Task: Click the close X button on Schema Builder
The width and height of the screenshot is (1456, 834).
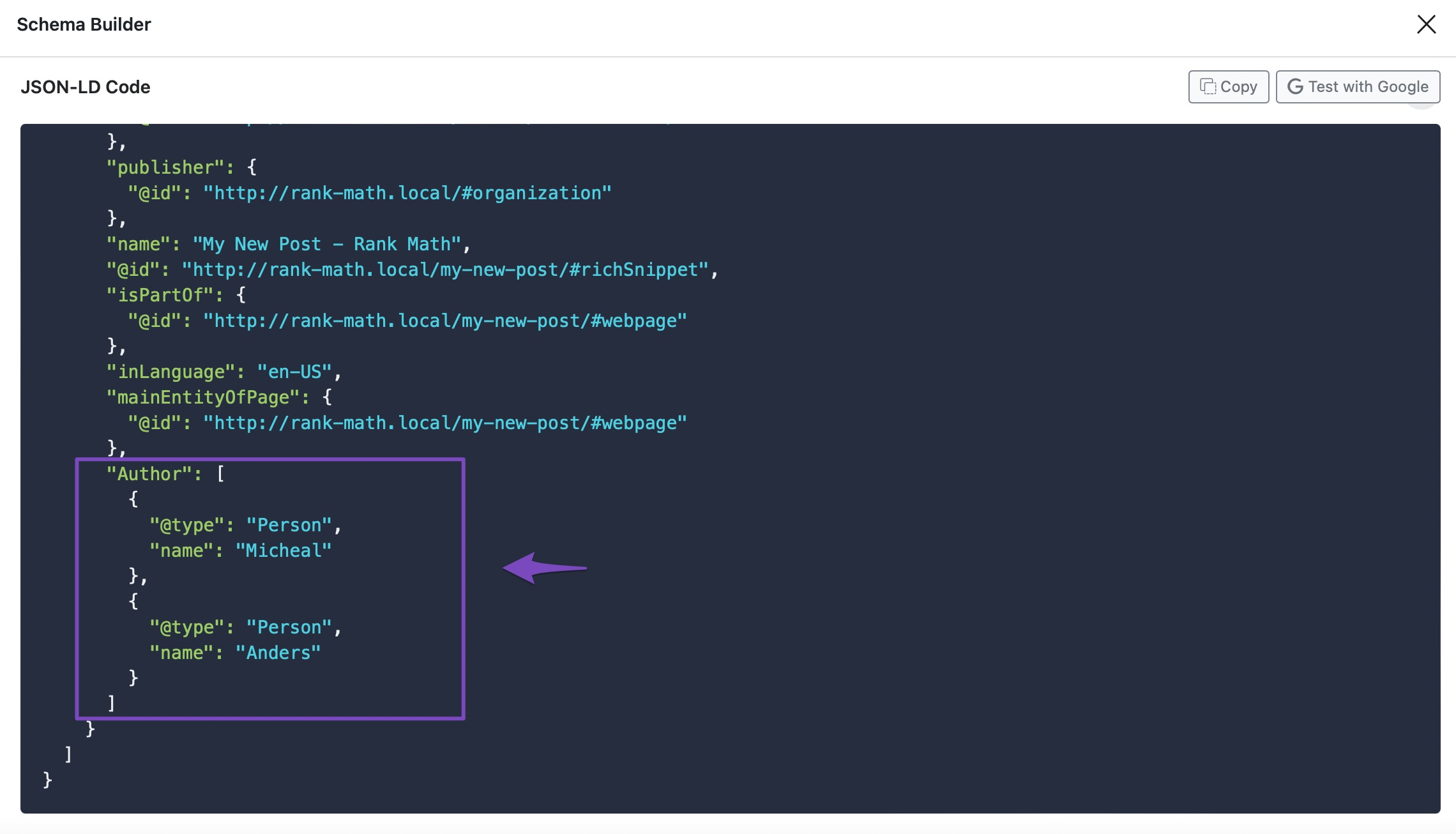Action: coord(1426,25)
